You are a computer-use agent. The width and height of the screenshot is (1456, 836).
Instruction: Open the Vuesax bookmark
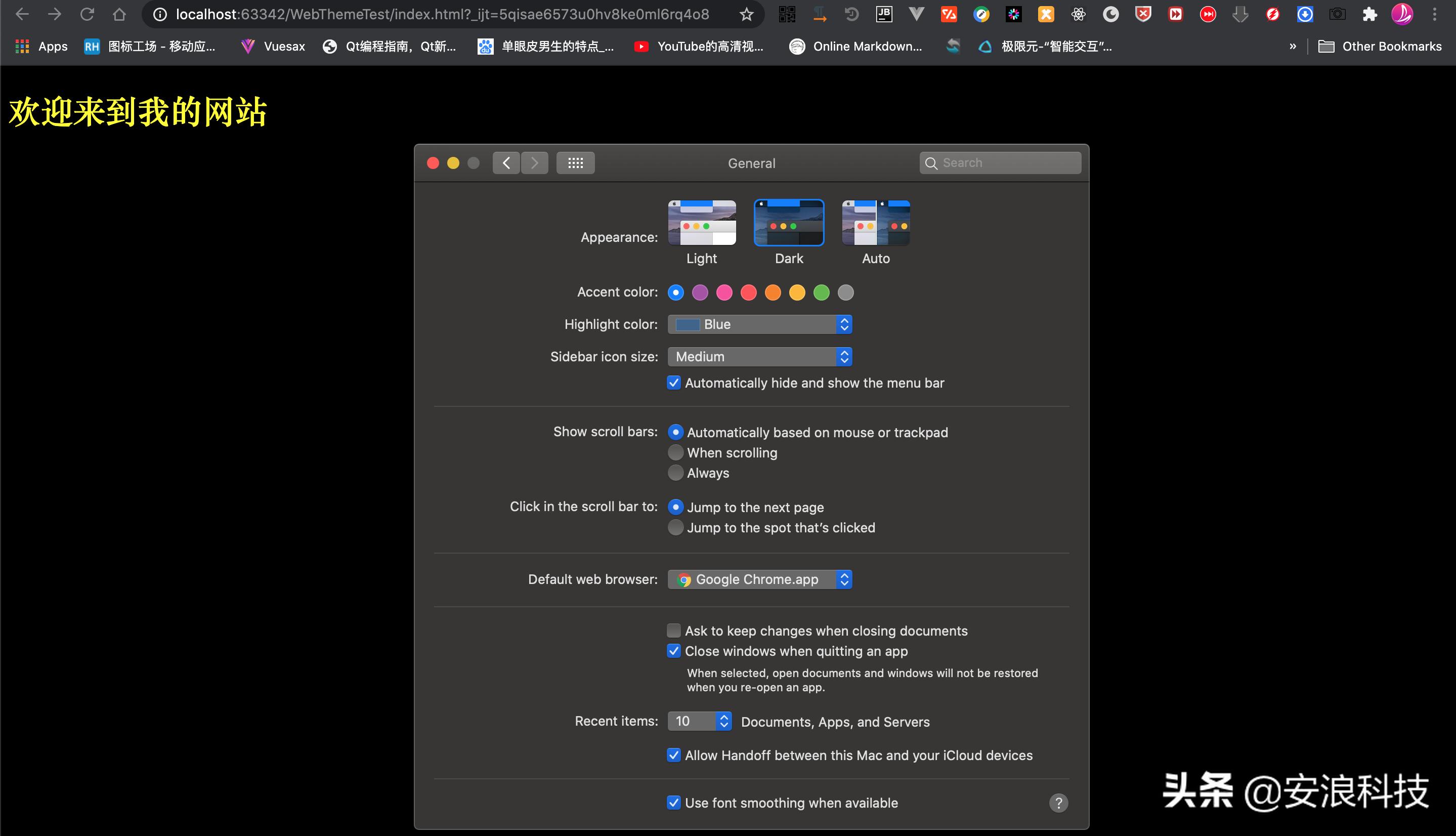[273, 47]
